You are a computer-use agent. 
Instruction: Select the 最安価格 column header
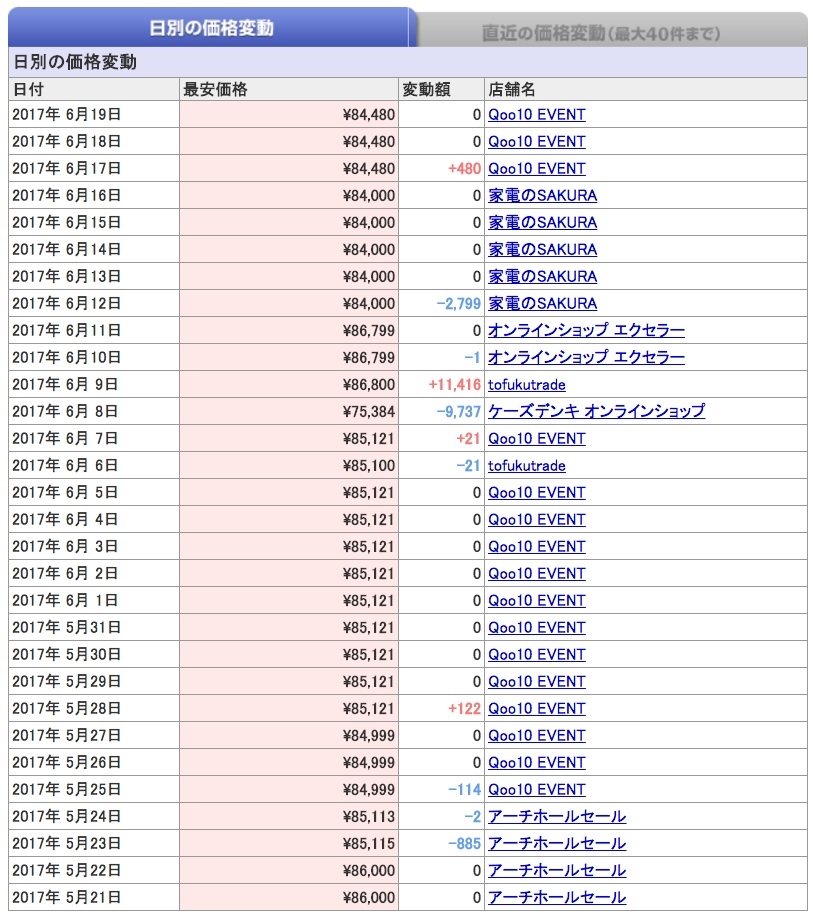(x=289, y=89)
